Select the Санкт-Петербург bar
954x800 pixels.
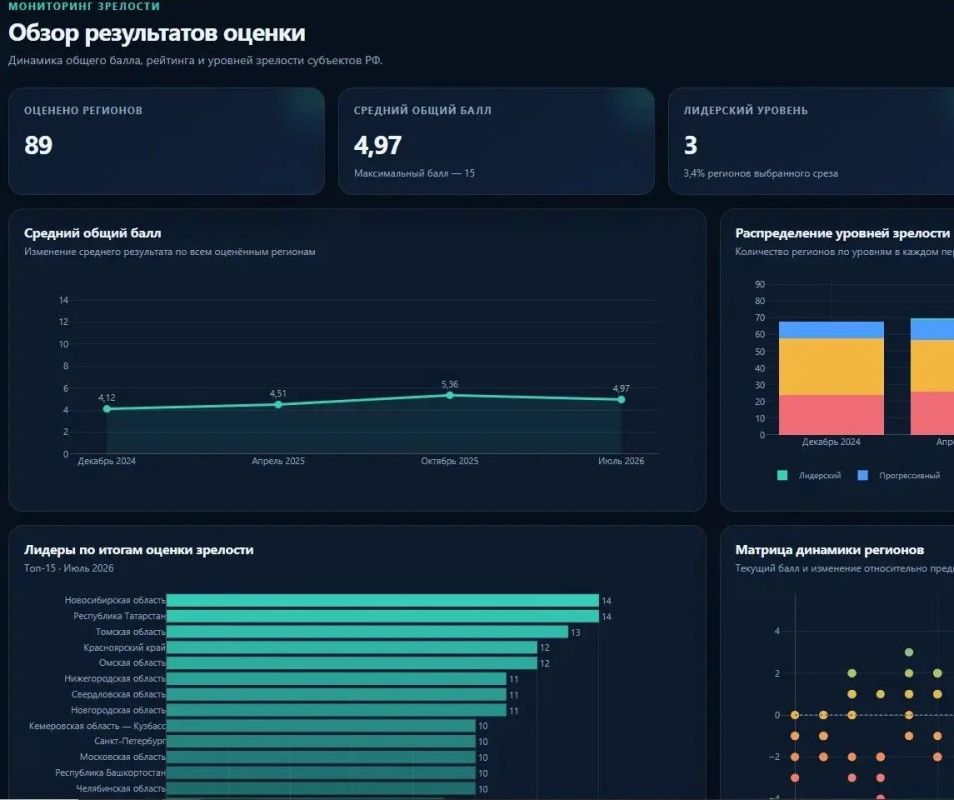coord(321,742)
